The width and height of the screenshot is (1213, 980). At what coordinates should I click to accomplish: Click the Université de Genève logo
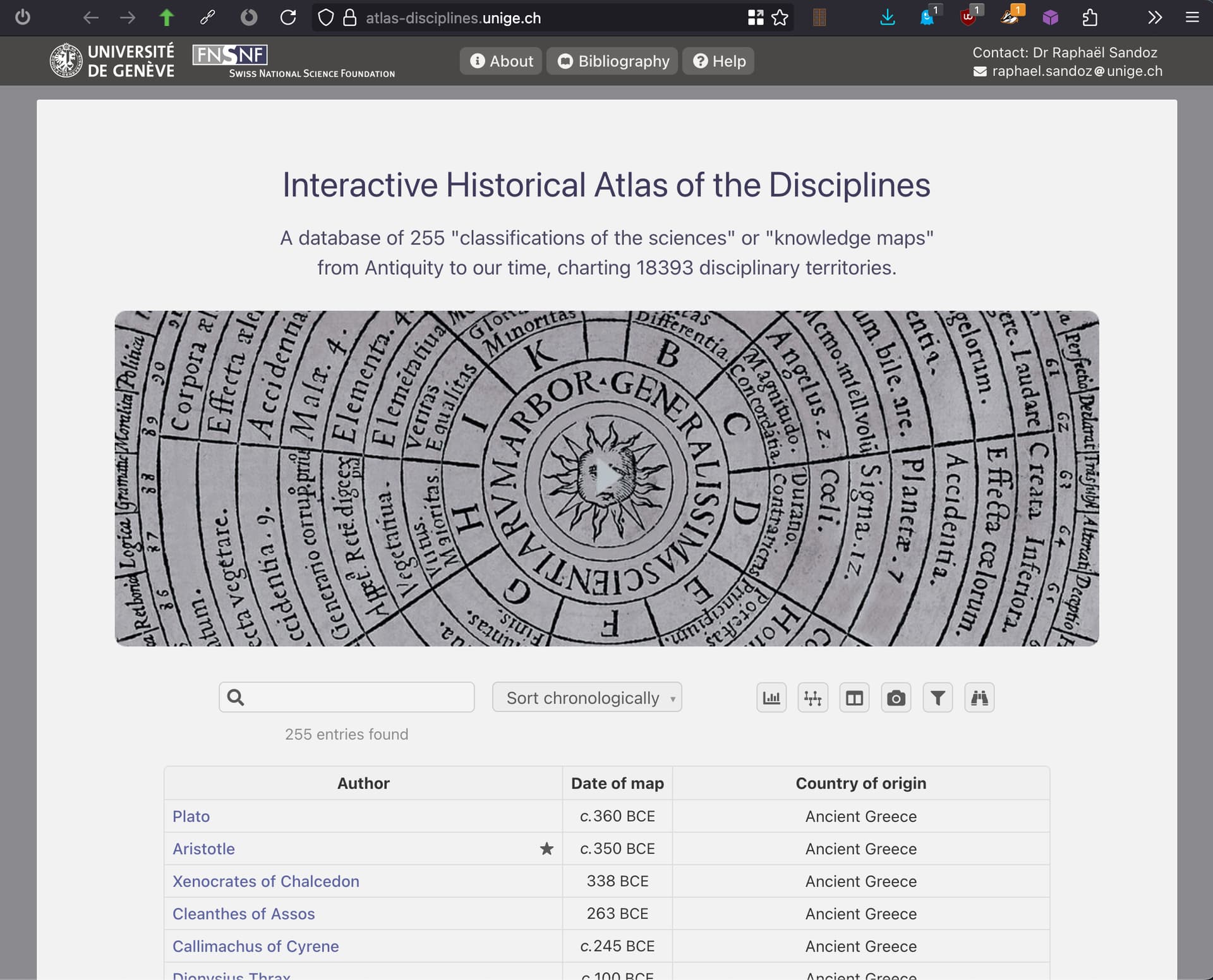(x=112, y=61)
